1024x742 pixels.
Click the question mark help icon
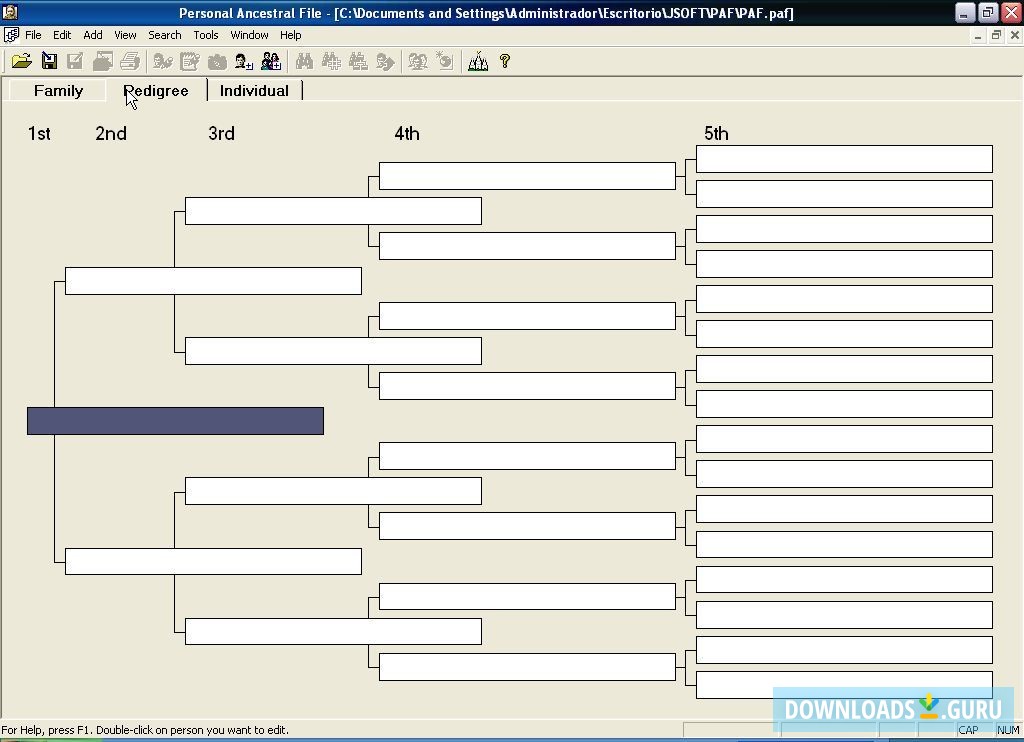click(x=505, y=61)
